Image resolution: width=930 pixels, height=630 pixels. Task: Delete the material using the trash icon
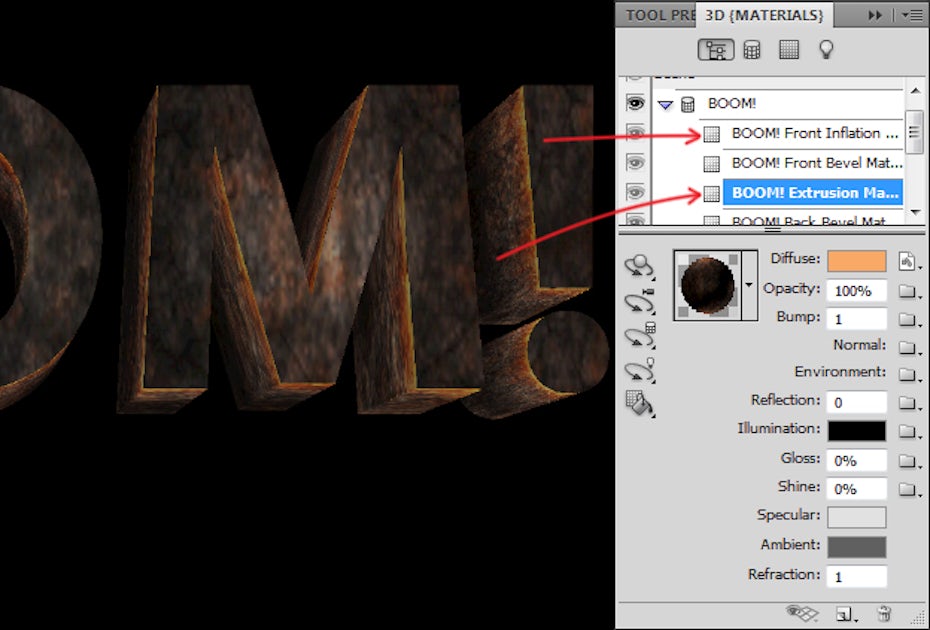point(883,614)
